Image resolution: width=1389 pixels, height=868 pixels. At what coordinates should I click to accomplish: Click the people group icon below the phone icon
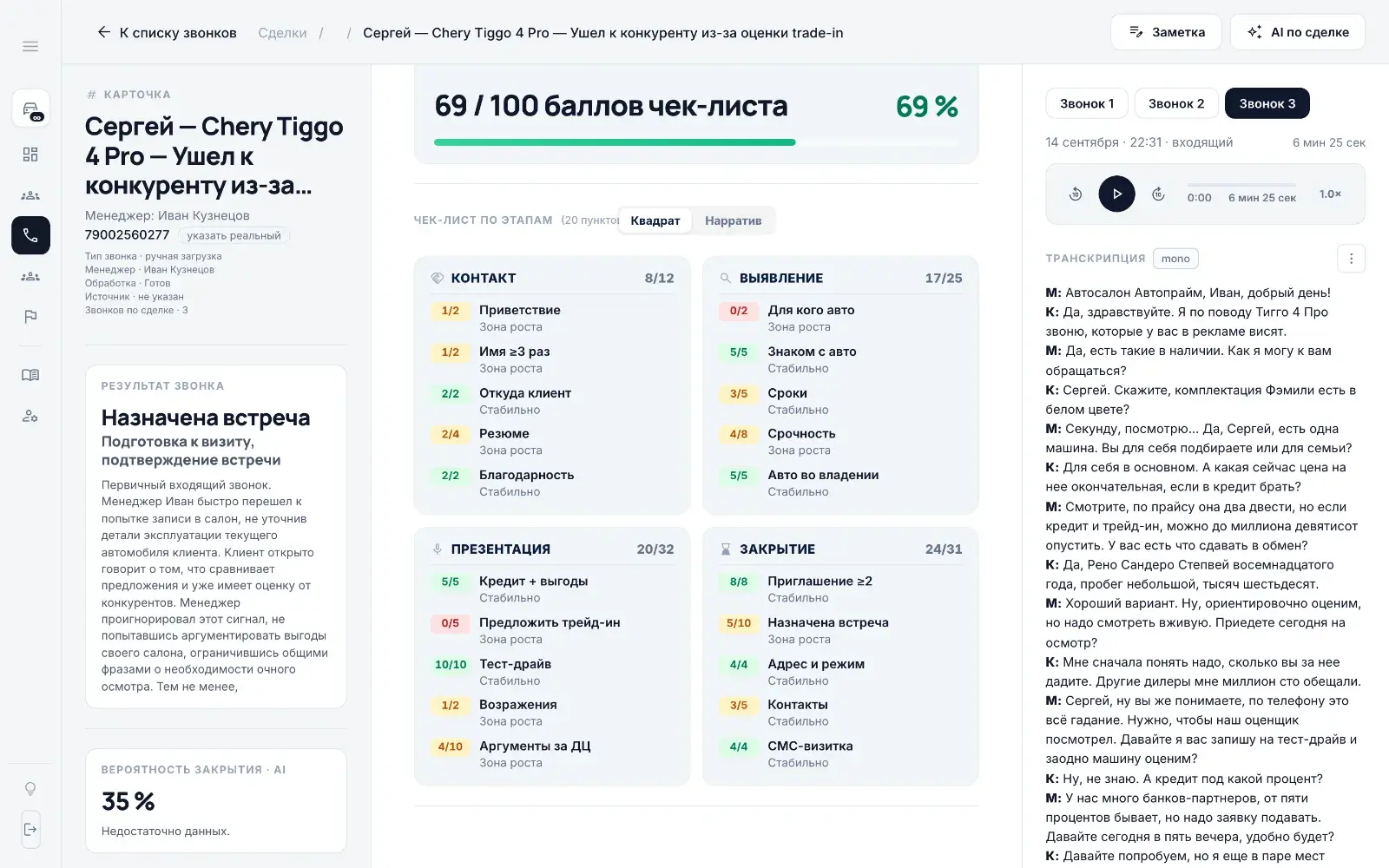click(x=30, y=276)
